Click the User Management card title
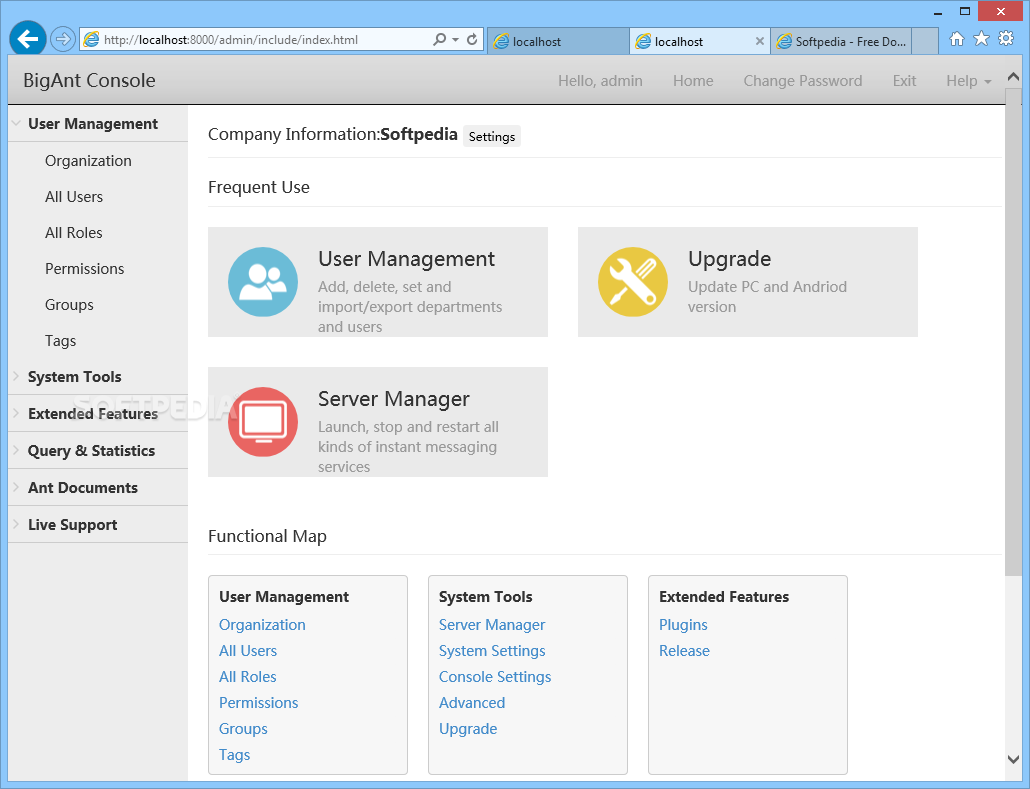The image size is (1030, 789). 406,259
